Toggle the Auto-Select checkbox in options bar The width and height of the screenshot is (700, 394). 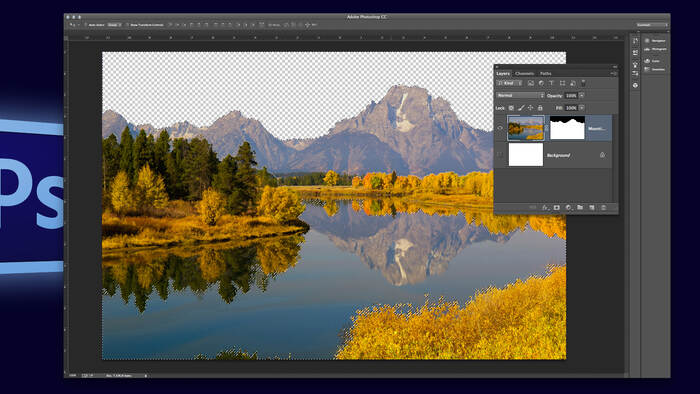coord(86,25)
